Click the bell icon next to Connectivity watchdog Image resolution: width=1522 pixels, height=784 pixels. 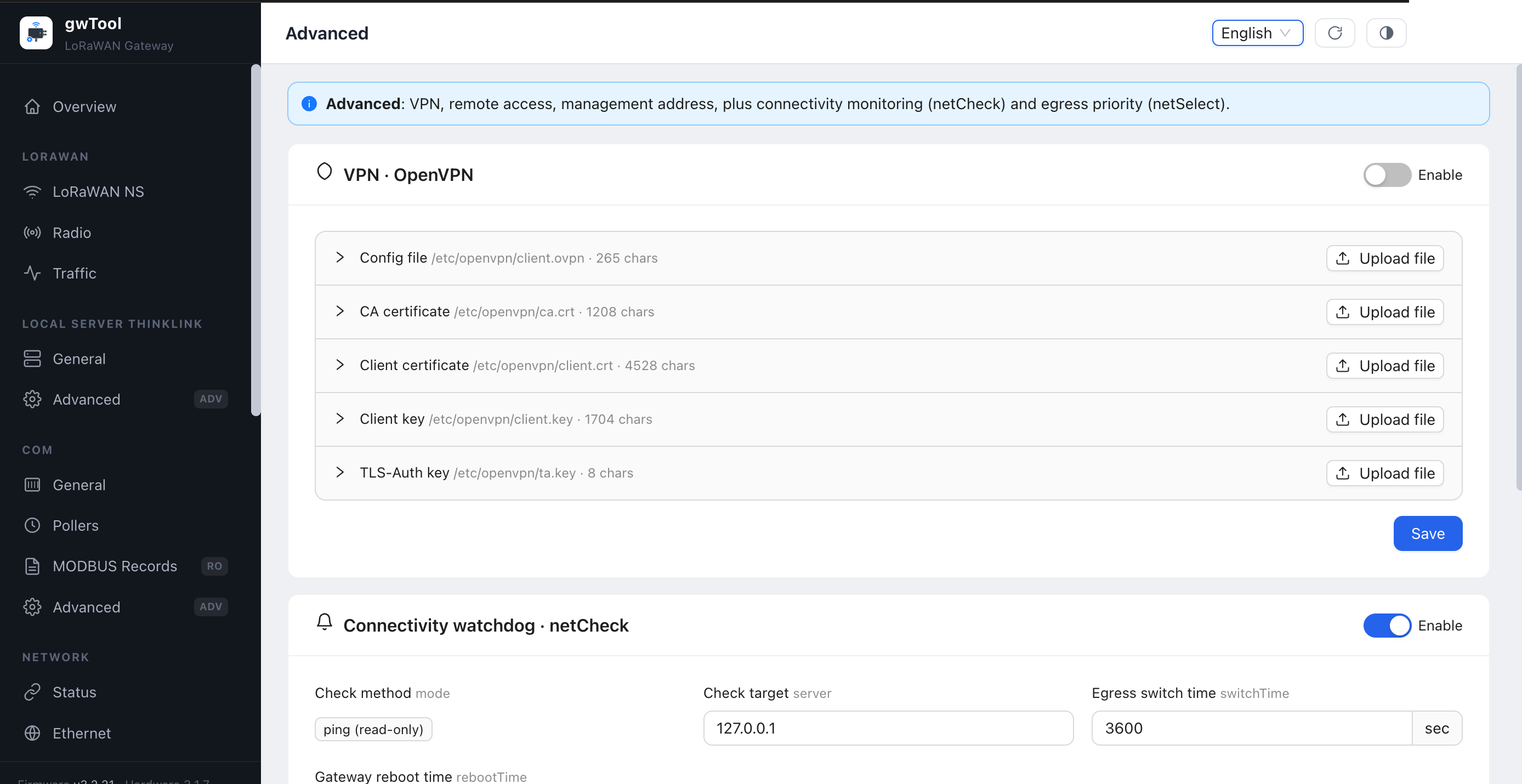tap(325, 622)
